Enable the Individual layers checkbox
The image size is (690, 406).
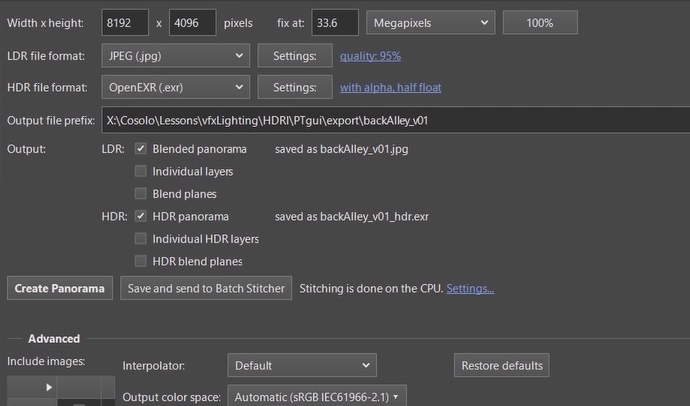[140, 171]
